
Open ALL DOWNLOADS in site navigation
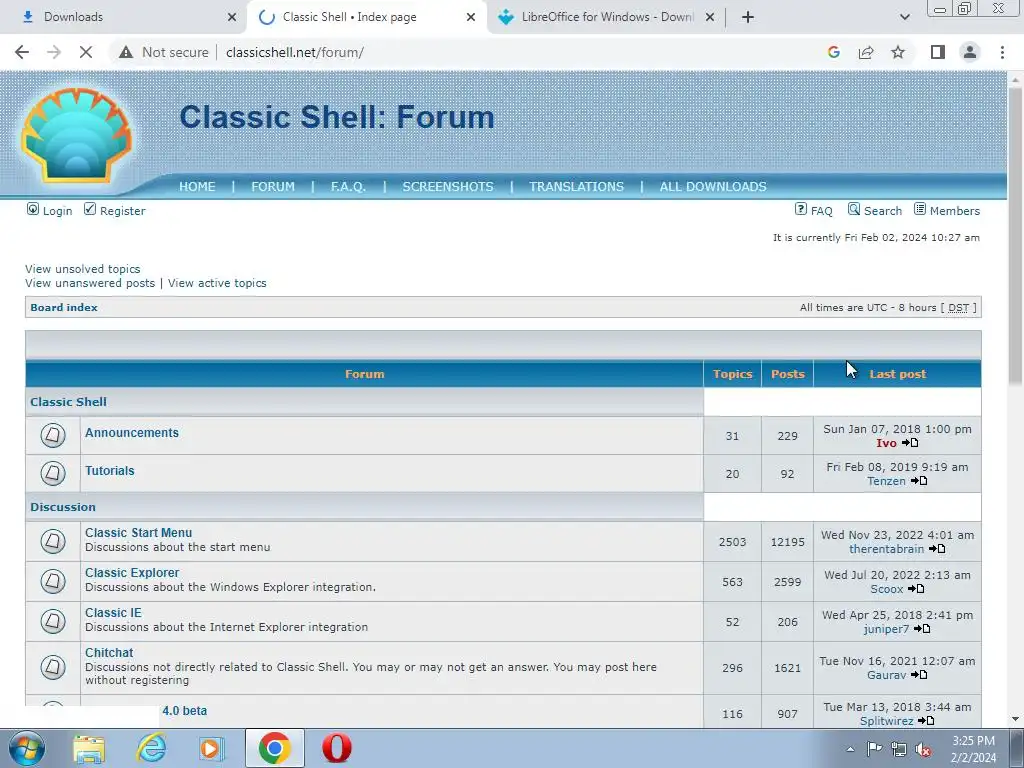click(x=713, y=187)
